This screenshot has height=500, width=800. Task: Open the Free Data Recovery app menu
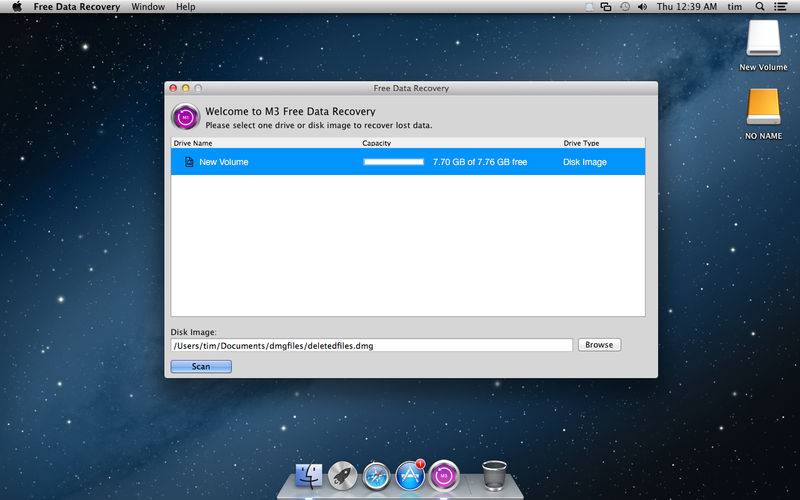pos(77,7)
